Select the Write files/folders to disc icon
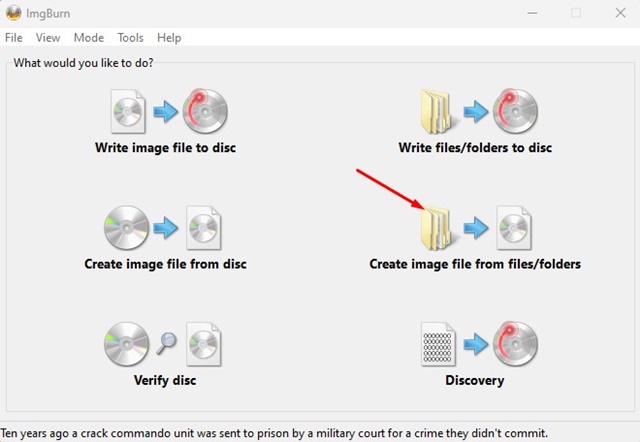 [x=479, y=111]
